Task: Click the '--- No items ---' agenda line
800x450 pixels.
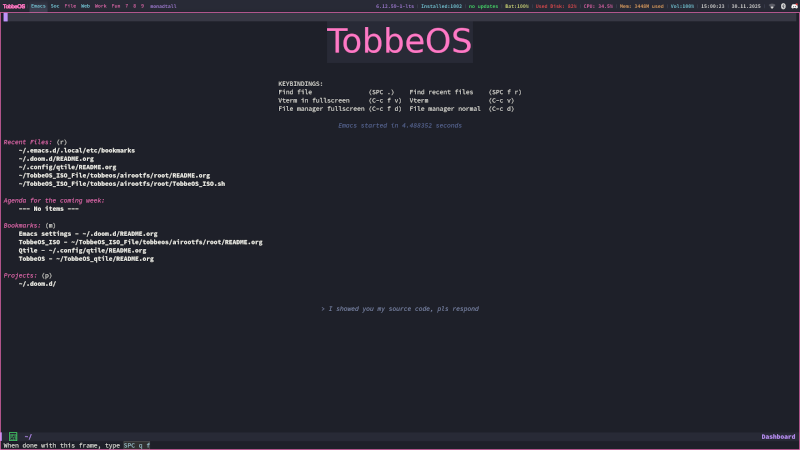Action: pyautogui.click(x=48, y=209)
